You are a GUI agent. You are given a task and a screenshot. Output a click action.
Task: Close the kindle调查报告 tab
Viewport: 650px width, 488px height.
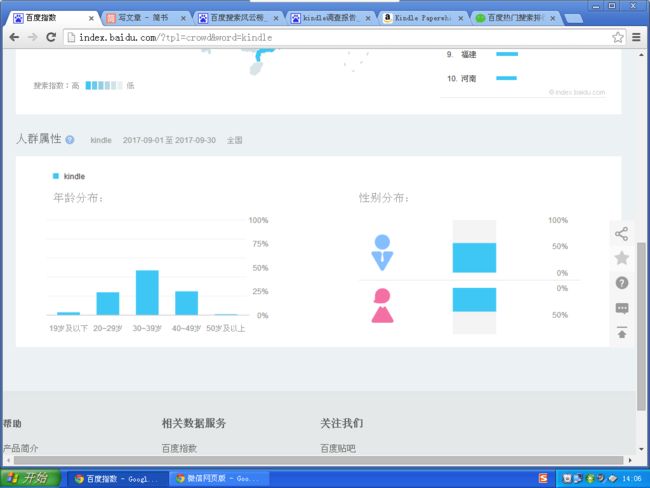pos(368,18)
